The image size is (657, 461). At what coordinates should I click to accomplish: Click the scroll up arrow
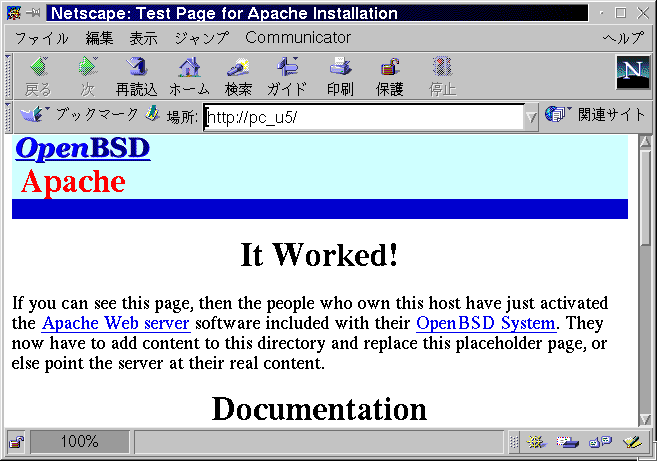click(645, 142)
